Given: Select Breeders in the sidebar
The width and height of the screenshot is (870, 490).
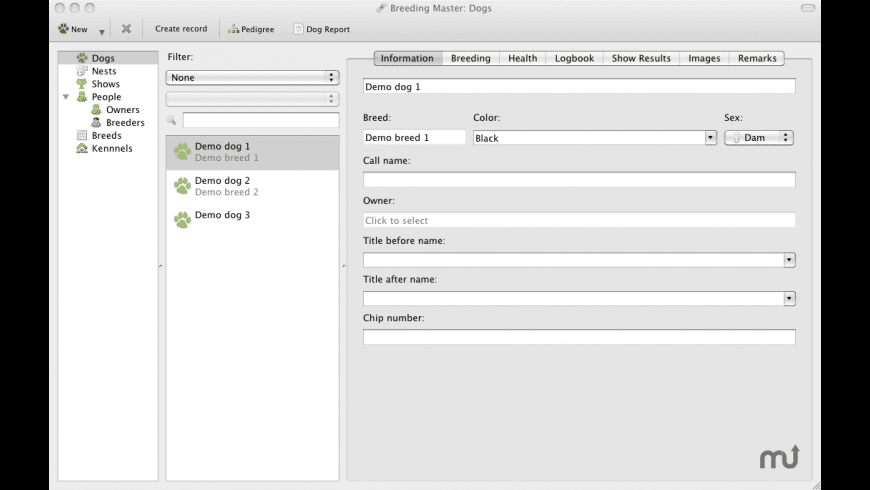Looking at the screenshot, I should coord(125,123).
